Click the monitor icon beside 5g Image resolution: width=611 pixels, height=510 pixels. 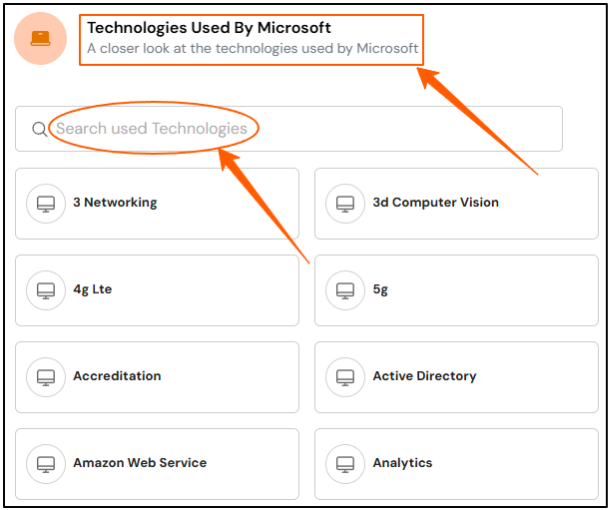point(345,291)
